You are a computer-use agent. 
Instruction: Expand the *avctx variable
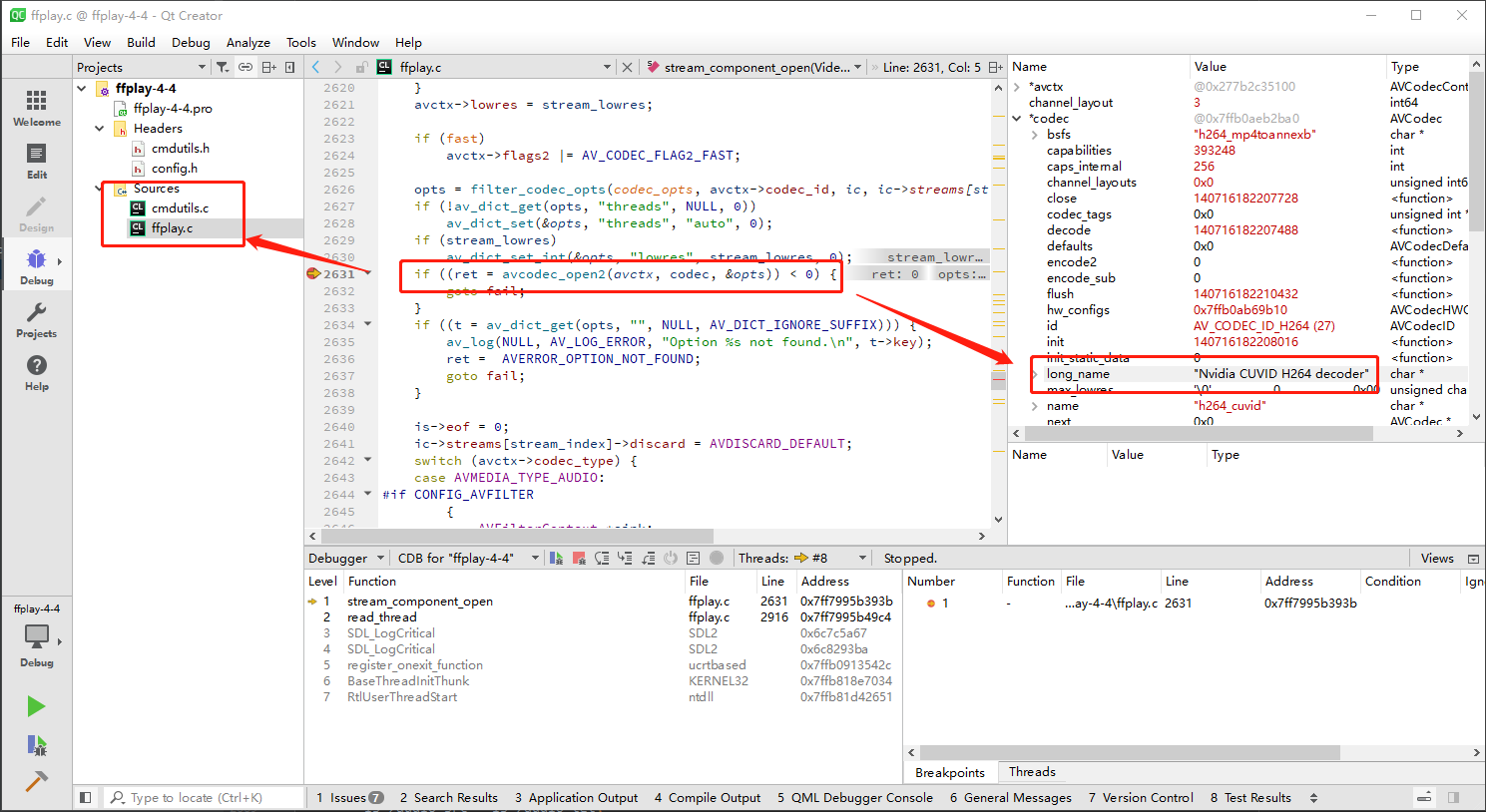point(1017,87)
